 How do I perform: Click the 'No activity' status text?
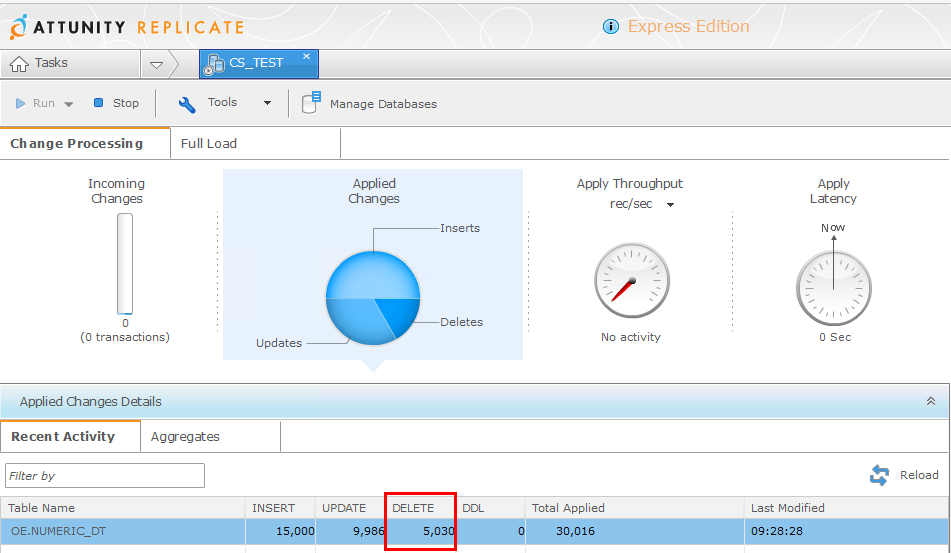631,337
